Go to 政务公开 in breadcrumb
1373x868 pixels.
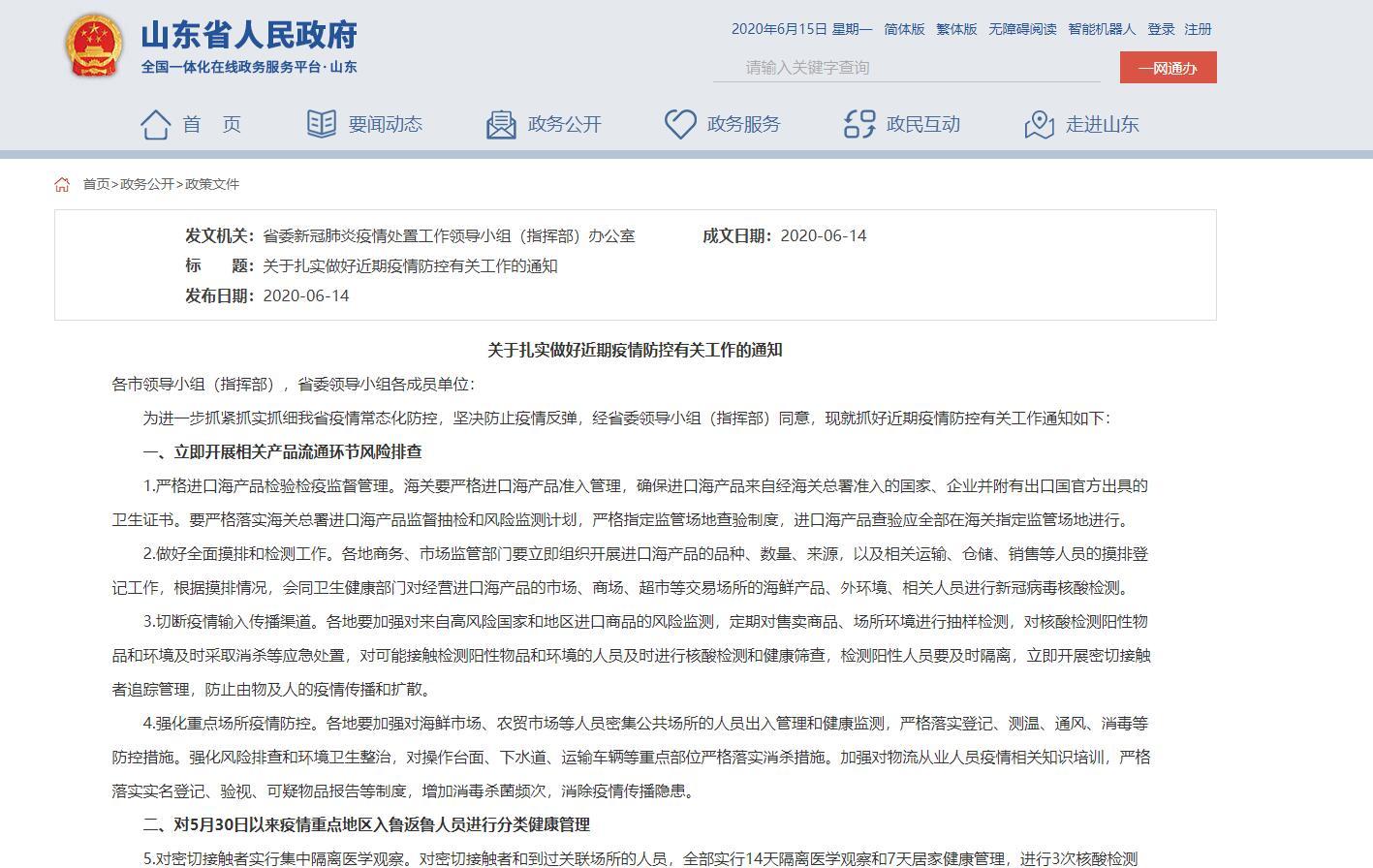pyautogui.click(x=147, y=184)
